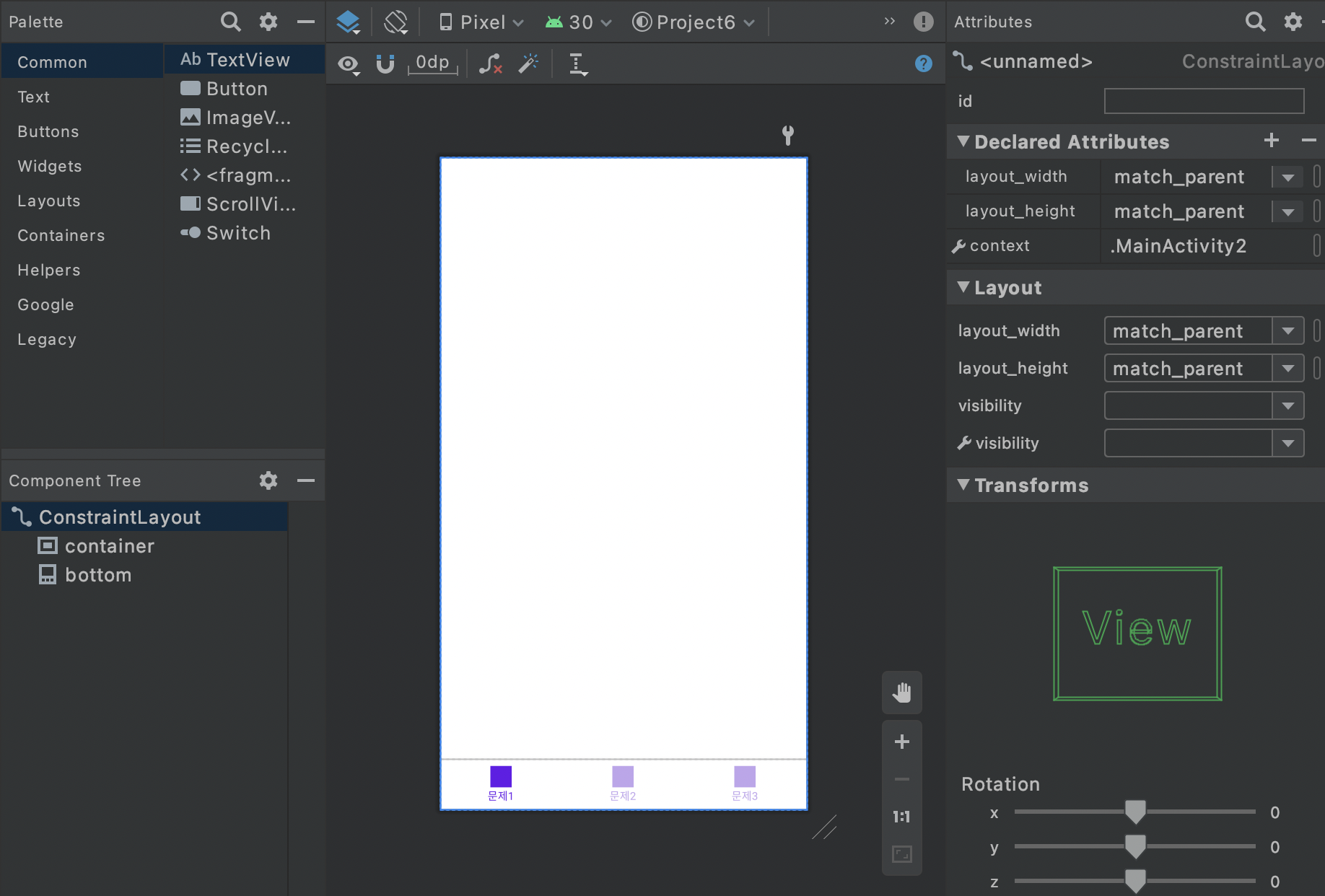The height and width of the screenshot is (896, 1325).
Task: Infer constraints with magic wand
Action: [529, 63]
